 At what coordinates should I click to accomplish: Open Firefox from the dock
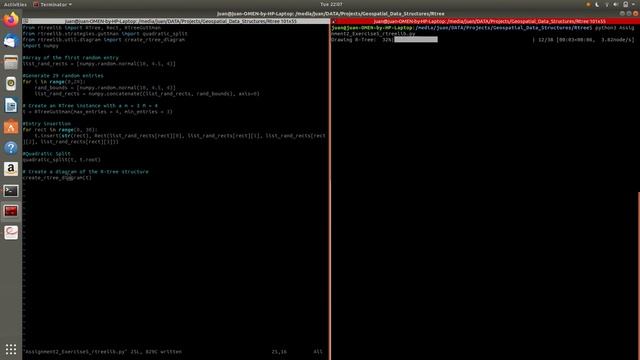point(11,20)
